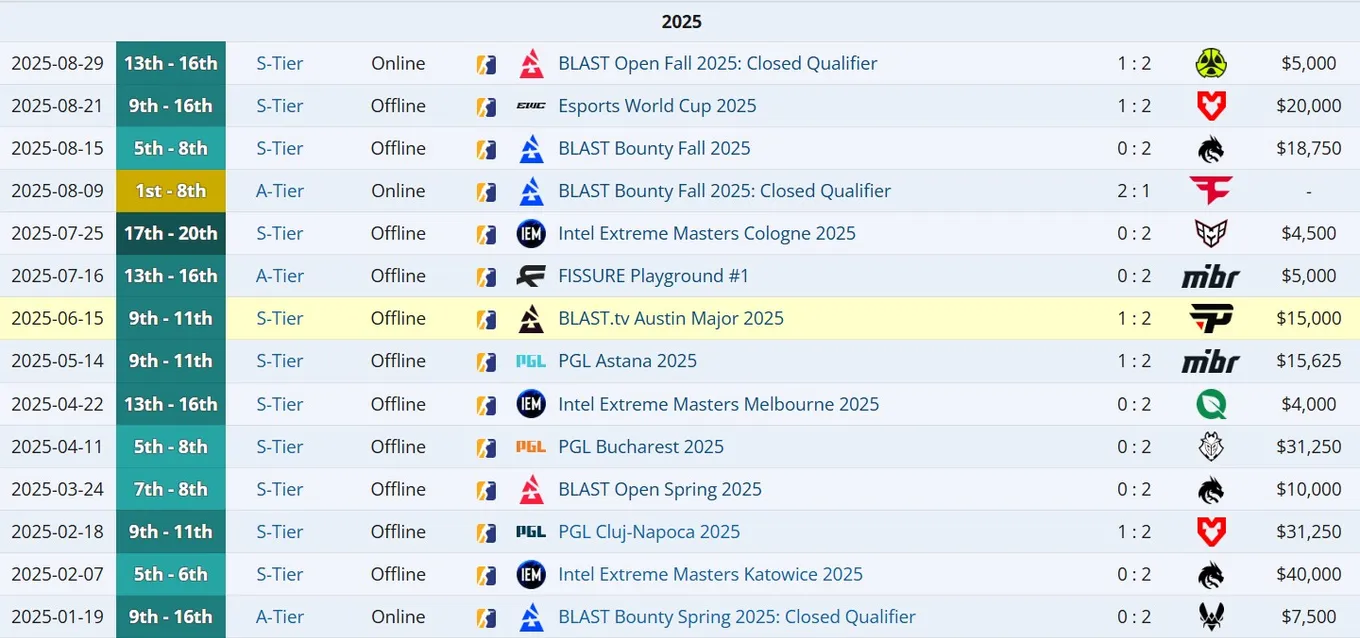Click opponent team logo in 2025-08-29 row
1360x638 pixels.
pos(1211,63)
